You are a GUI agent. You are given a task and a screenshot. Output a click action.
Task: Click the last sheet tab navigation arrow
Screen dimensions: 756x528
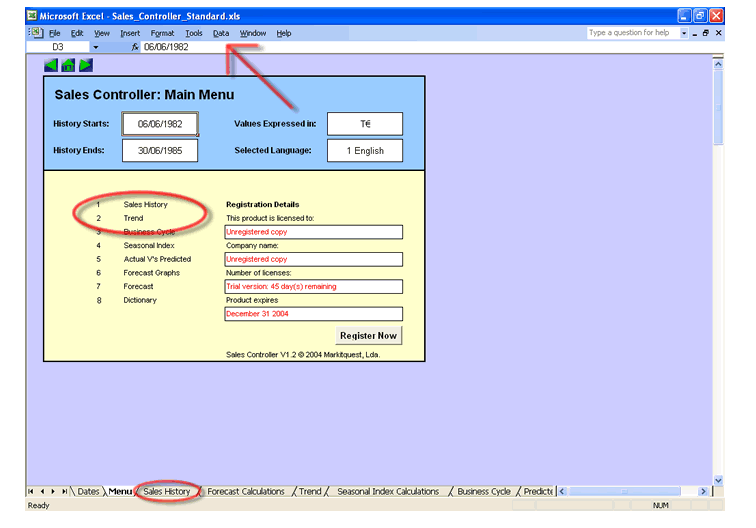point(64,491)
